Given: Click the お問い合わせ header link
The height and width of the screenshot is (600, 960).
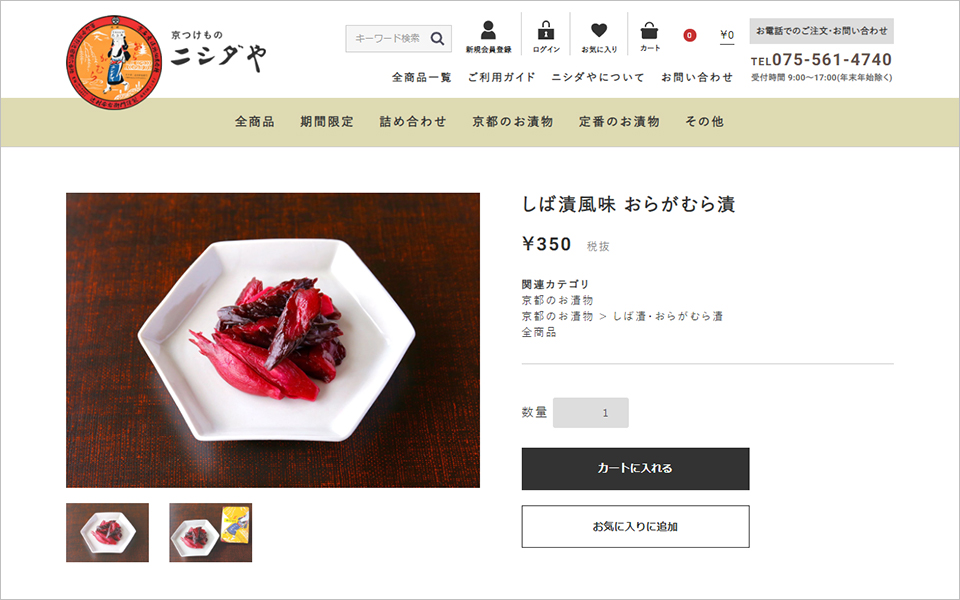Looking at the screenshot, I should click(x=697, y=77).
